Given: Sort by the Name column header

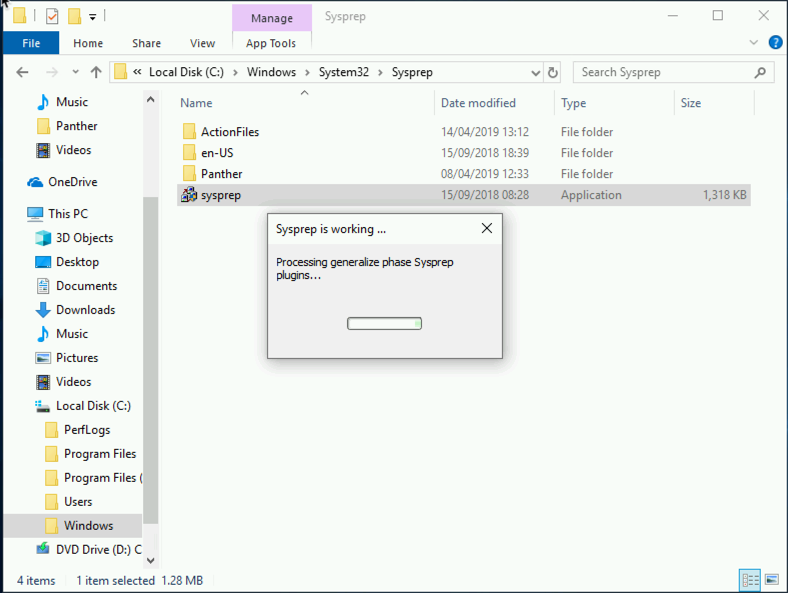Looking at the screenshot, I should [196, 103].
